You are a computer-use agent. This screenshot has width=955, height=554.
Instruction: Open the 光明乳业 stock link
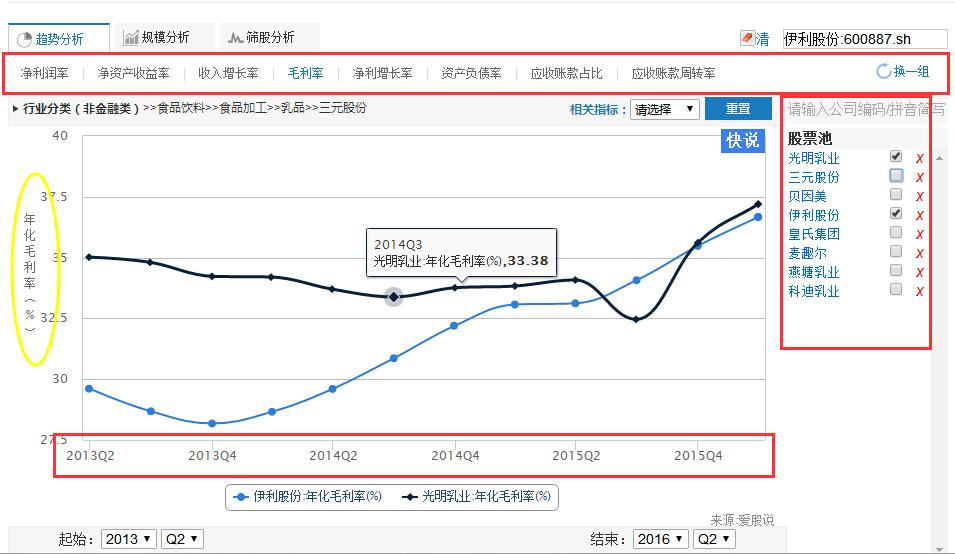814,159
